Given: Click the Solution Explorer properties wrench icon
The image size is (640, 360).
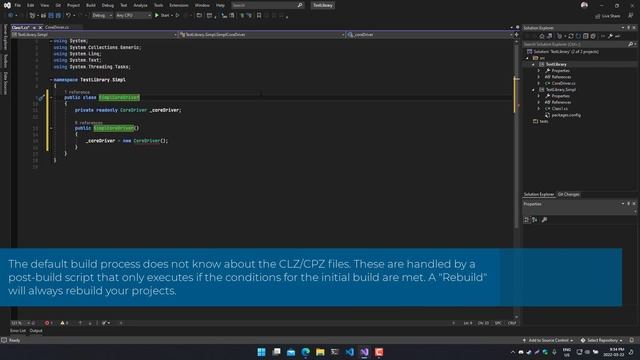Looking at the screenshot, I should coord(610,36).
